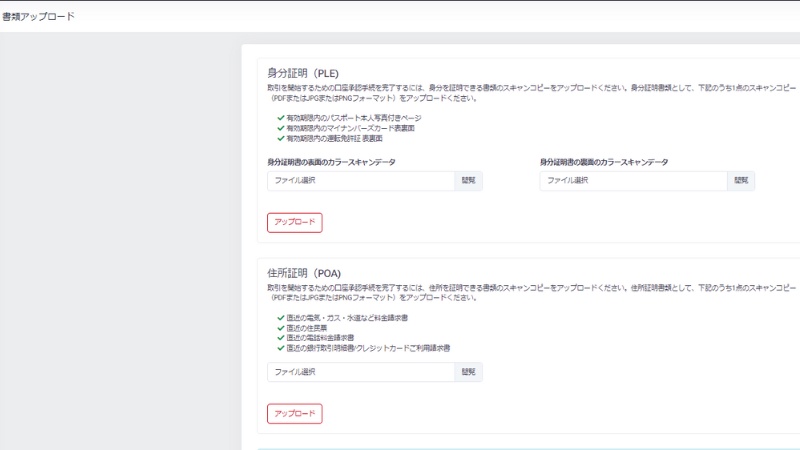Click the 身分証明書の表面のカラースキャンデータ label
The image size is (800, 450).
(329, 162)
